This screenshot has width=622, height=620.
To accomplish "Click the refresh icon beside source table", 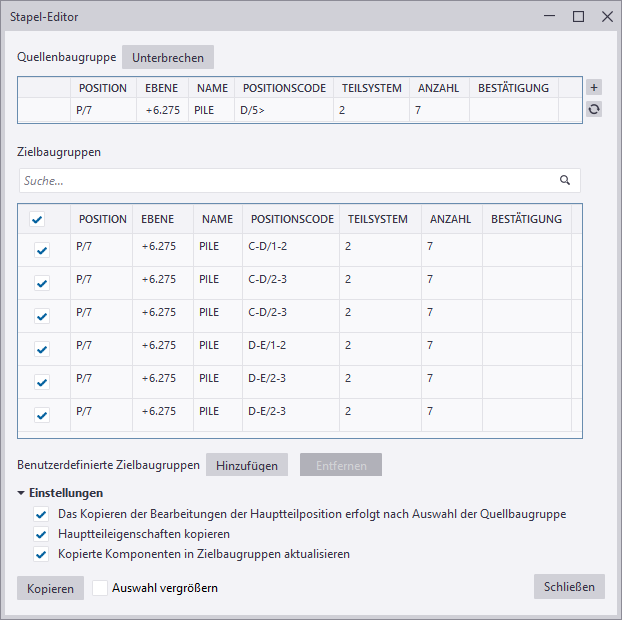I will 594,110.
